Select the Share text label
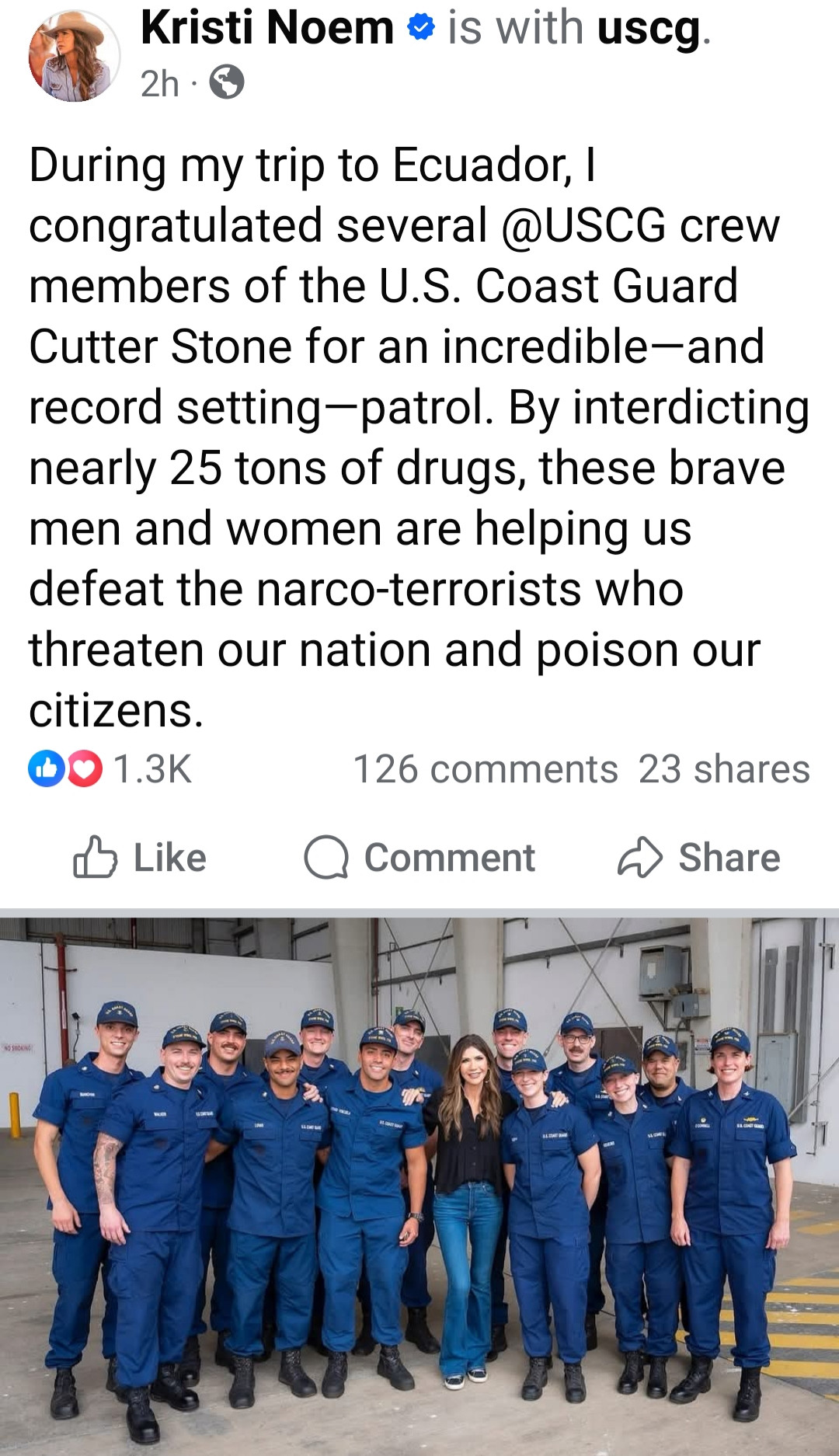 click(x=729, y=858)
